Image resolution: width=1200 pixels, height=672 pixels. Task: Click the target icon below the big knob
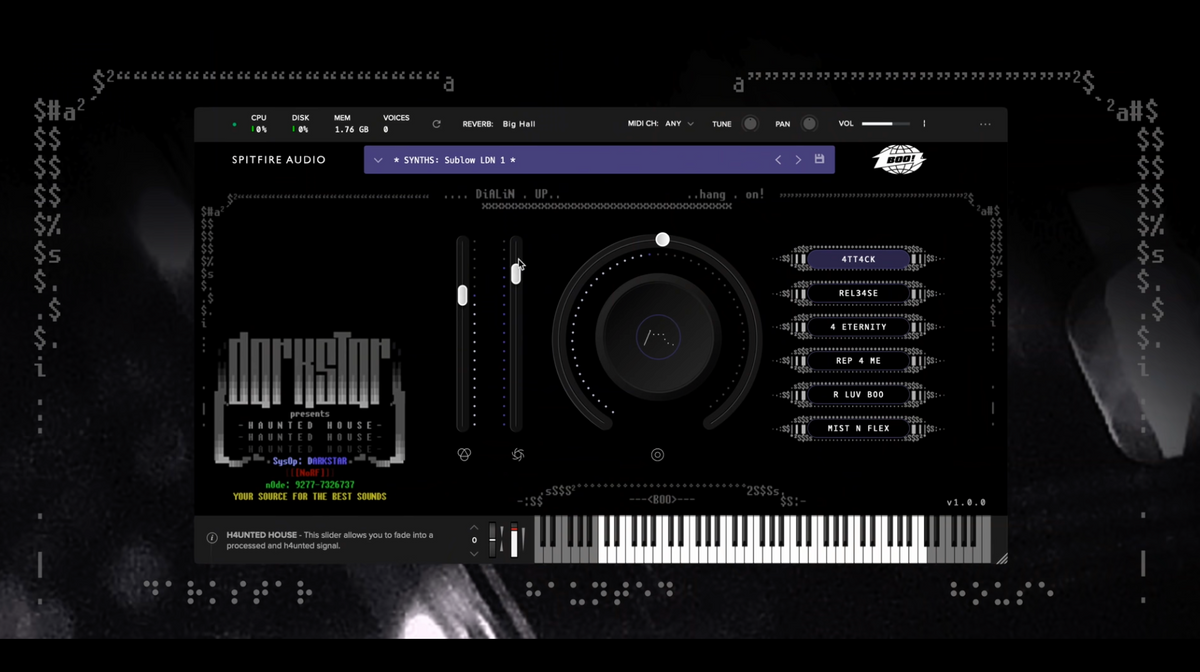tap(657, 454)
